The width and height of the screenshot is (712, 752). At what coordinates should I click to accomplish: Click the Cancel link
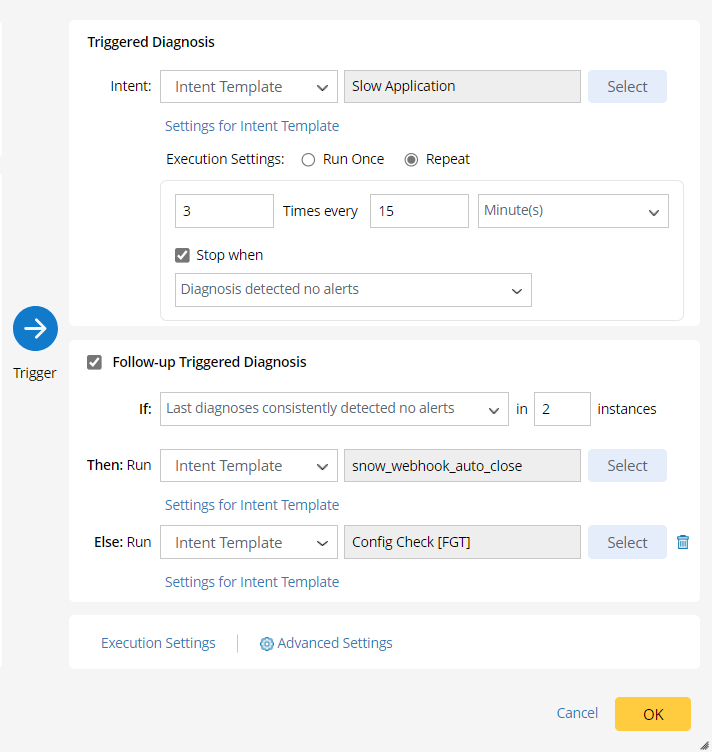pos(577,713)
